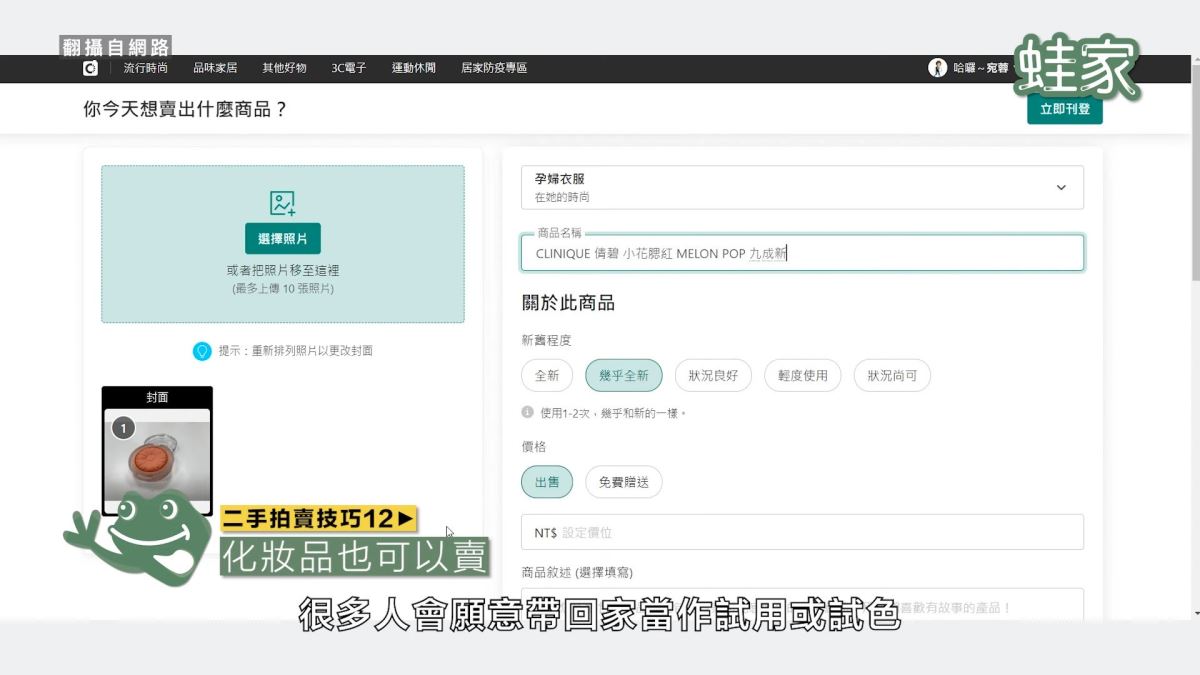This screenshot has height=675, width=1200.
Task: Select the 狀況良好 condition option
Action: coord(713,376)
